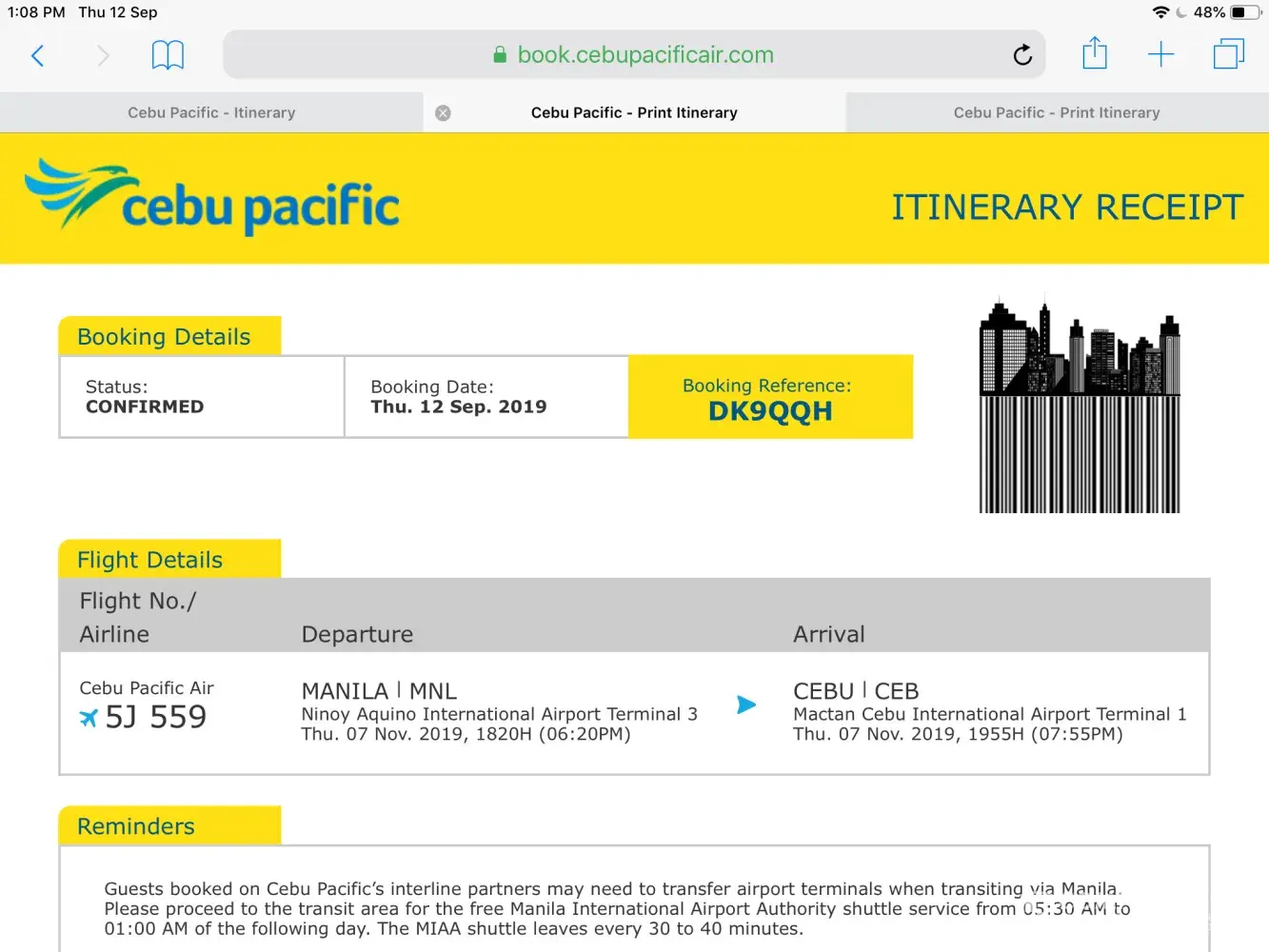Tap the Wi-Fi icon in status bar

pyautogui.click(x=1160, y=12)
